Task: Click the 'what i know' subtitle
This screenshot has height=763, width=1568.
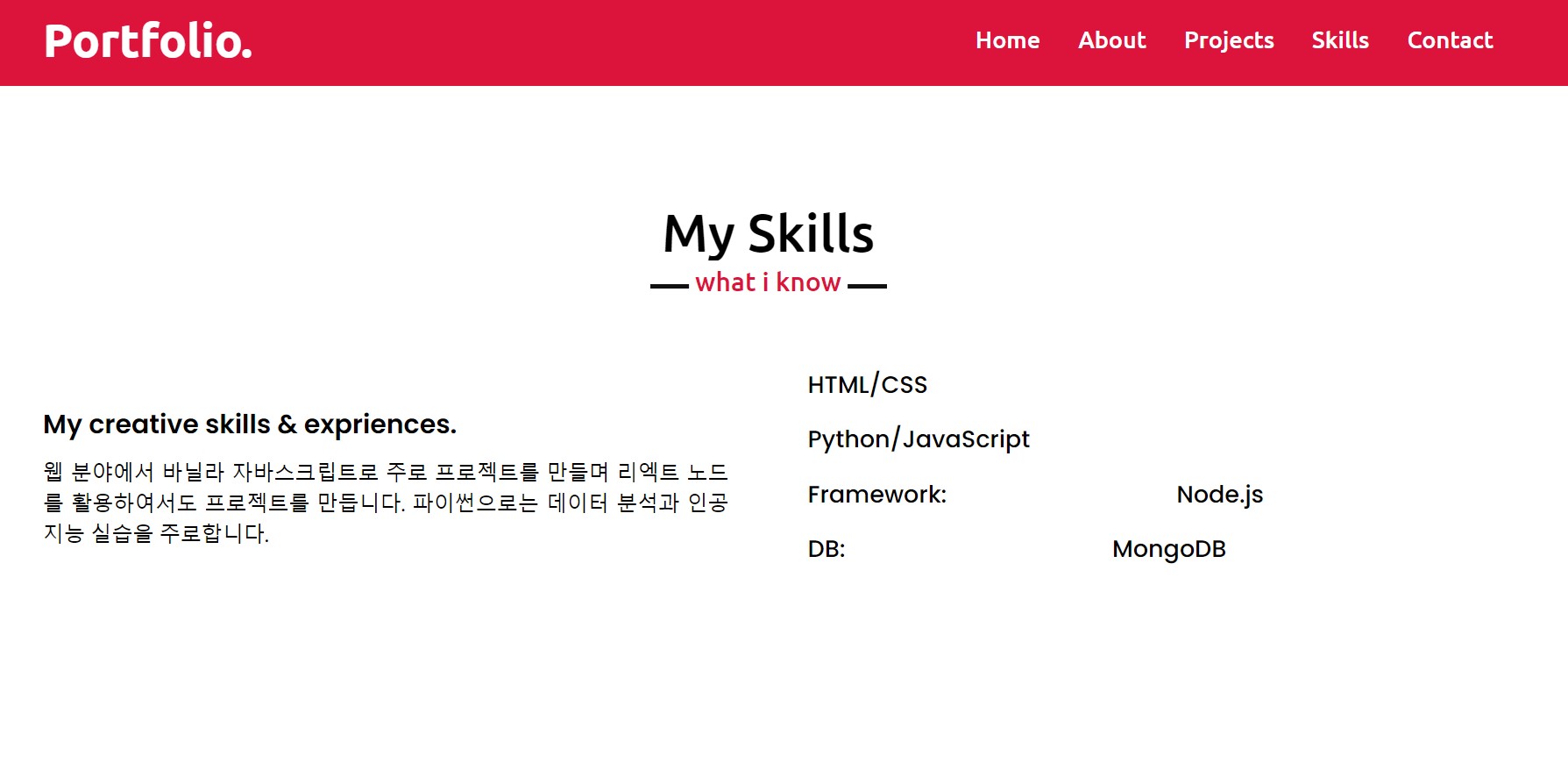Action: 768,282
